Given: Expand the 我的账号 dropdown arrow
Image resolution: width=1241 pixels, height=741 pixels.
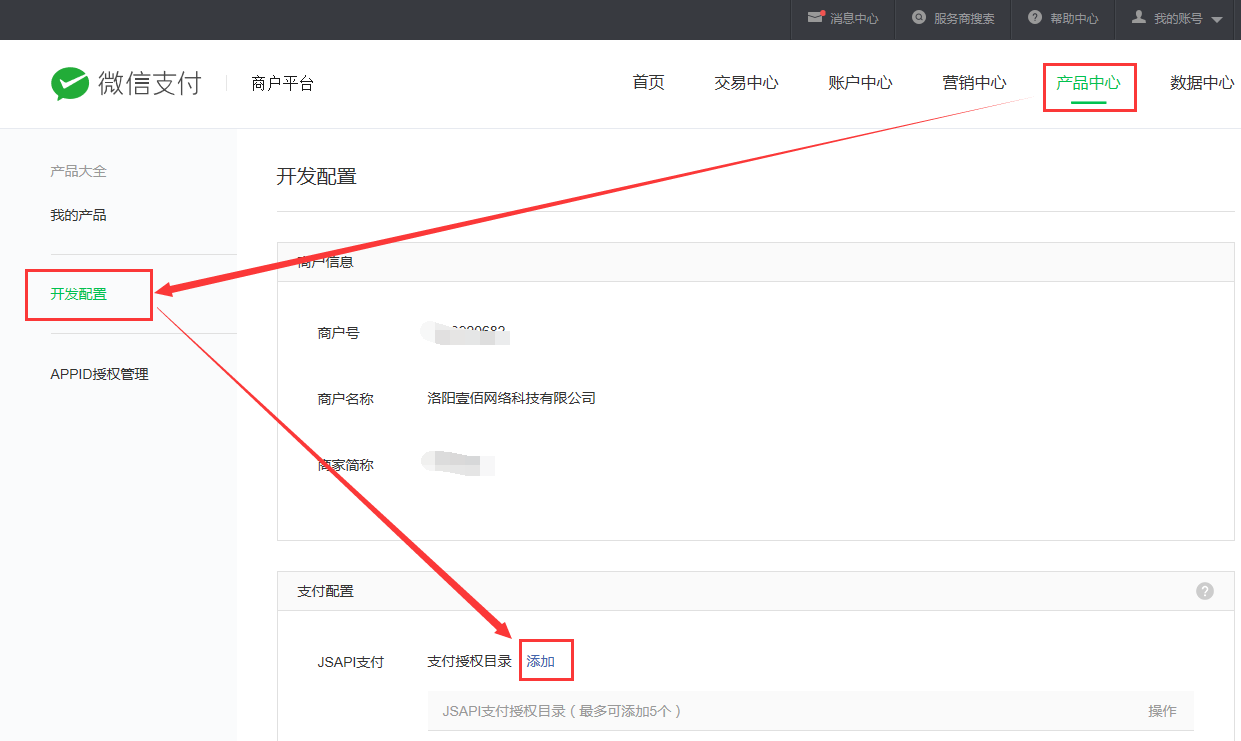Looking at the screenshot, I should (x=1216, y=19).
